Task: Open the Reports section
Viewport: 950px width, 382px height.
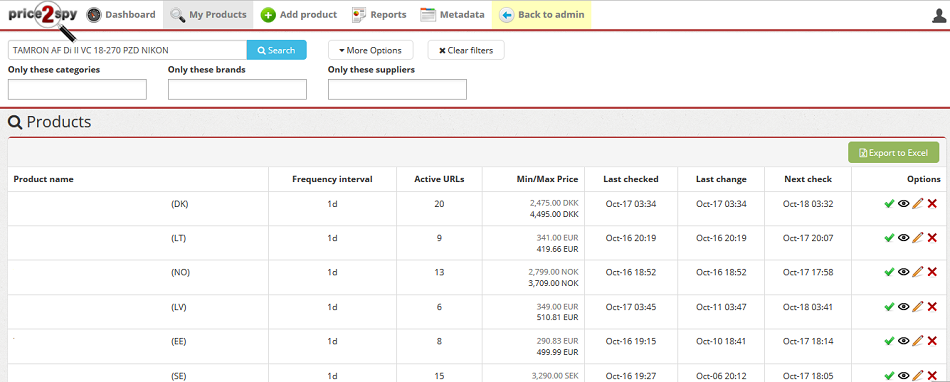Action: tap(379, 15)
